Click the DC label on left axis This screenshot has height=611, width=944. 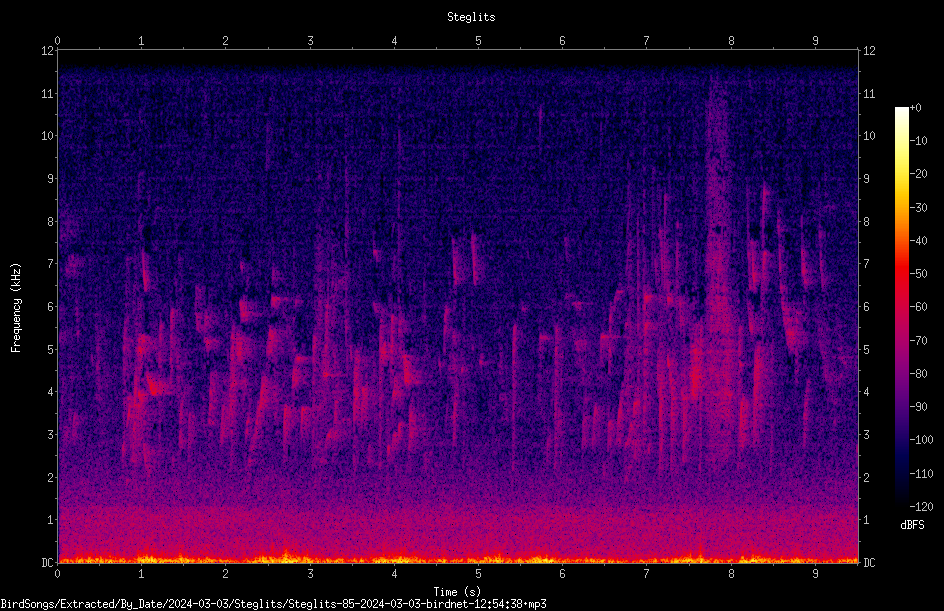47,563
